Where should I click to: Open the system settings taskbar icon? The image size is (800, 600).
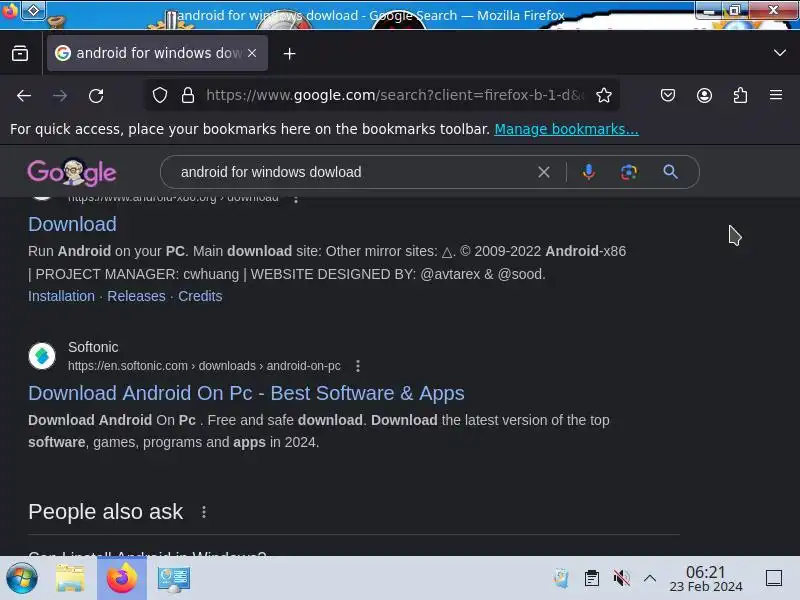tap(173, 579)
